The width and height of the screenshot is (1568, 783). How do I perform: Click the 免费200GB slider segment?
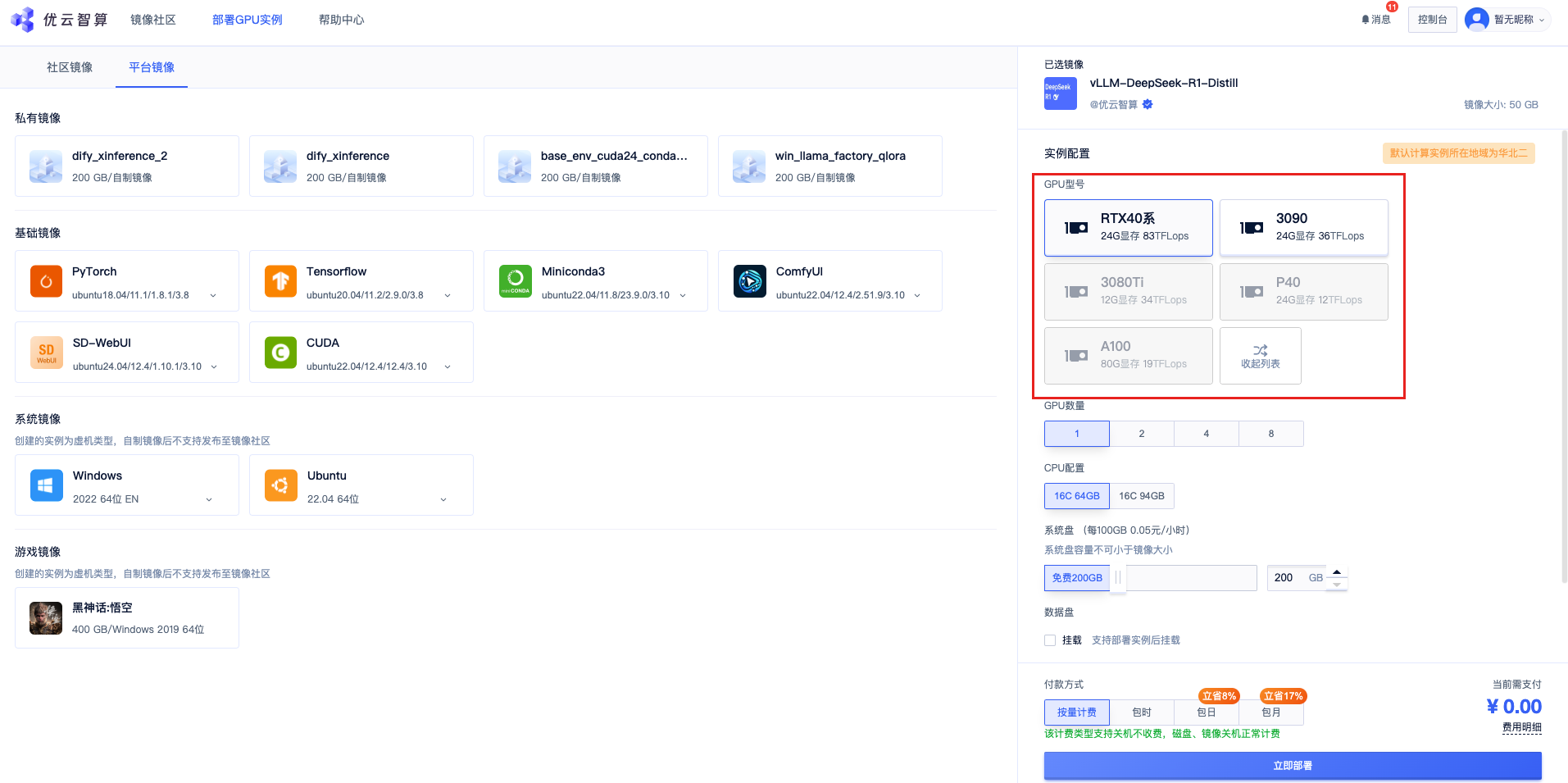pyautogui.click(x=1077, y=578)
